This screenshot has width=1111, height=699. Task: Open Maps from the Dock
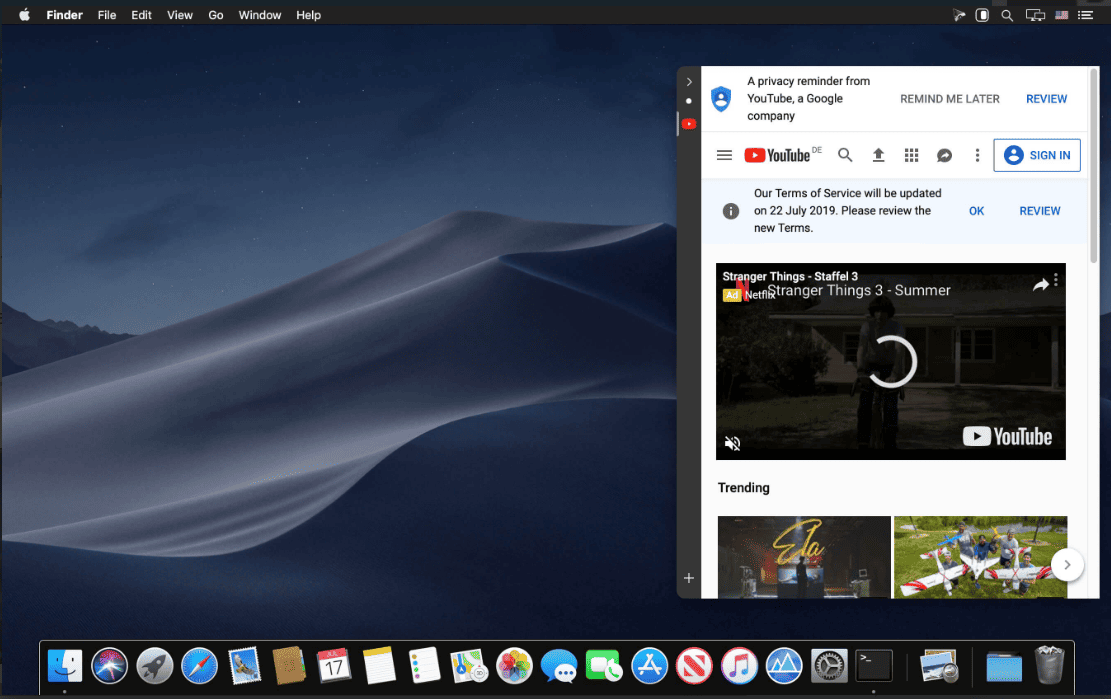coord(469,666)
